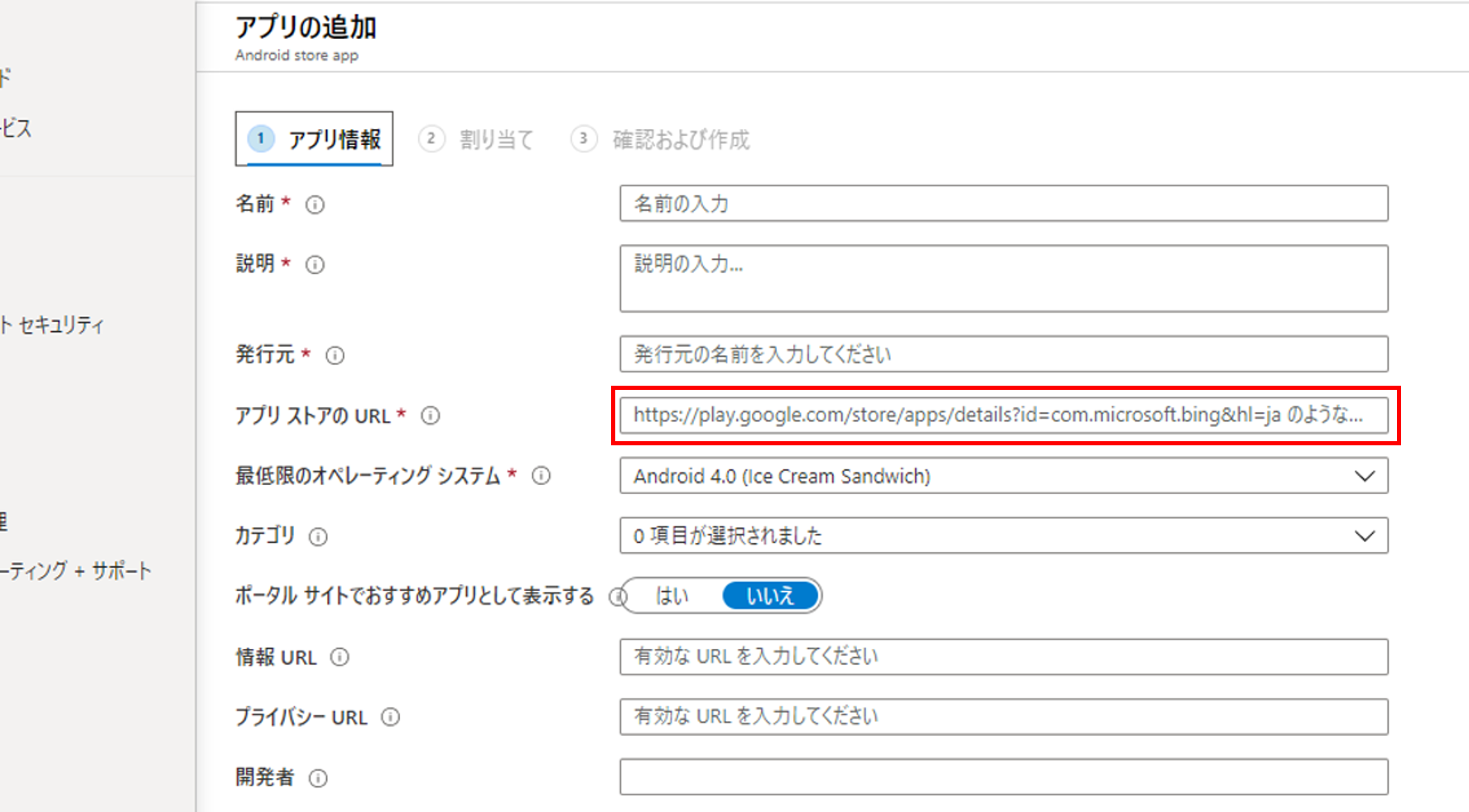Click info icon beside 説明 label
The width and height of the screenshot is (1469, 812).
click(x=315, y=265)
